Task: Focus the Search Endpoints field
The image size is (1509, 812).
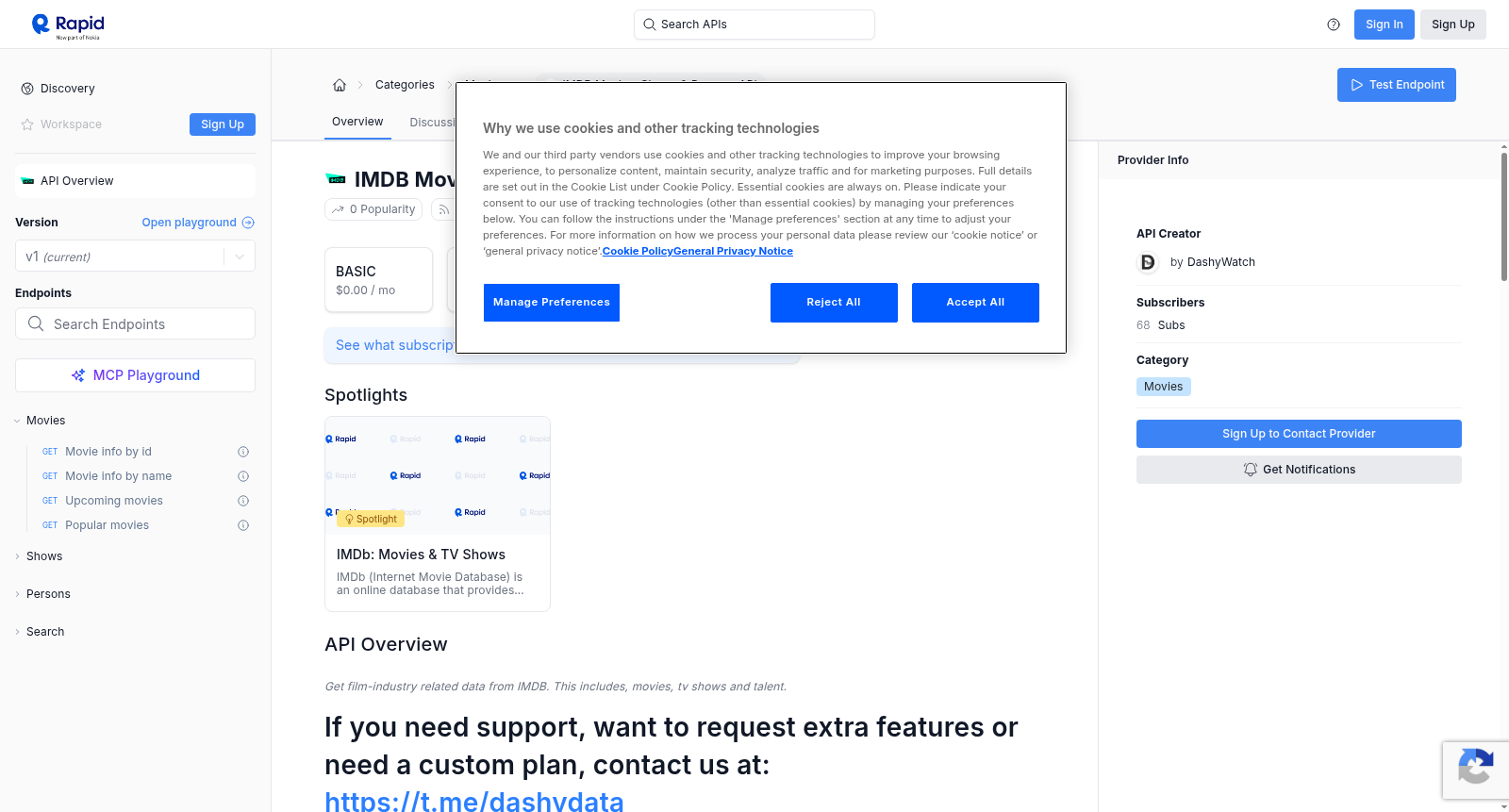Action: (x=135, y=323)
